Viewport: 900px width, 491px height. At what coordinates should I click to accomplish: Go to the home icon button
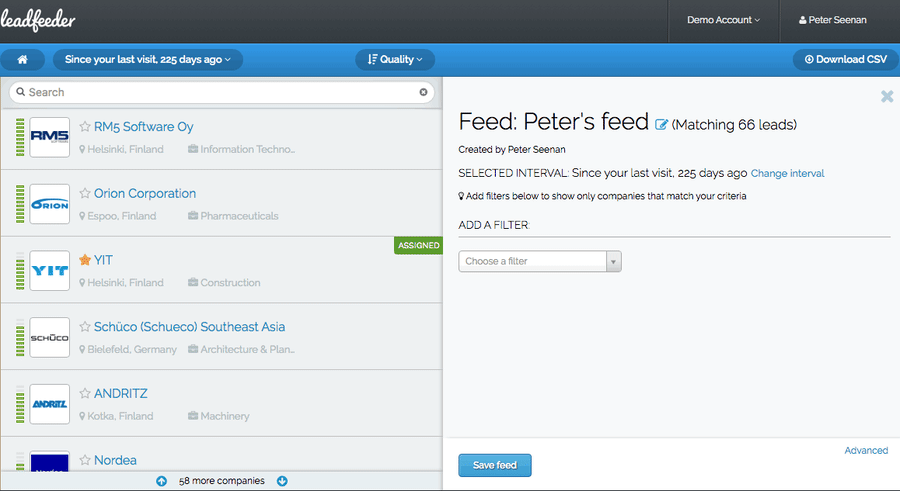pyautogui.click(x=22, y=60)
